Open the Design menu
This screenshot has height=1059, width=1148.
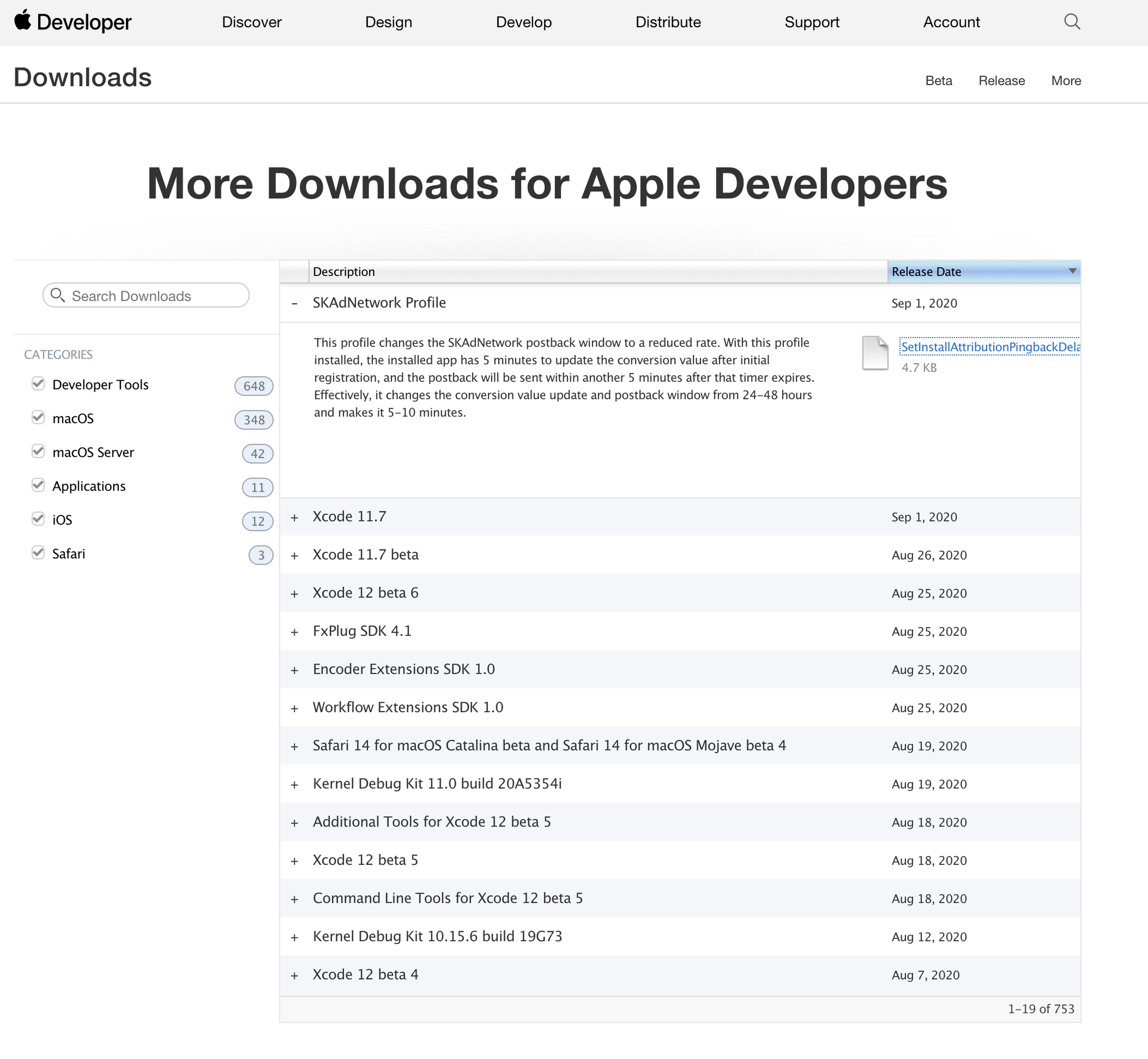[x=388, y=22]
